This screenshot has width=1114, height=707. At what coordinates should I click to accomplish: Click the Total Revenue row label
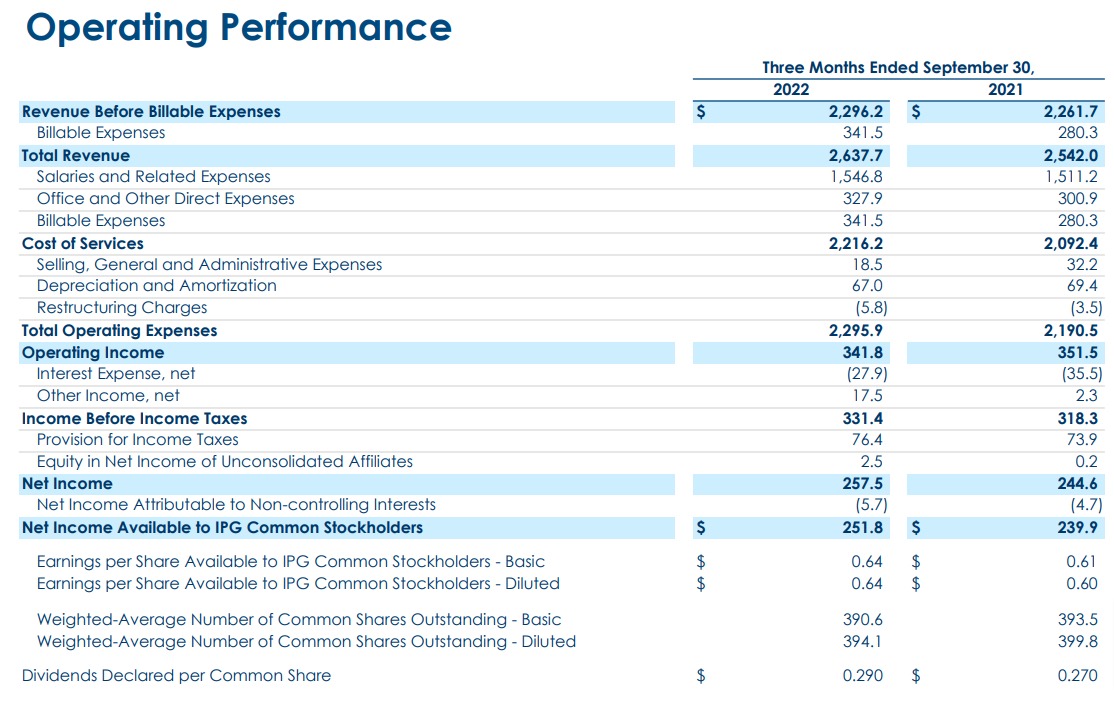pyautogui.click(x=76, y=156)
